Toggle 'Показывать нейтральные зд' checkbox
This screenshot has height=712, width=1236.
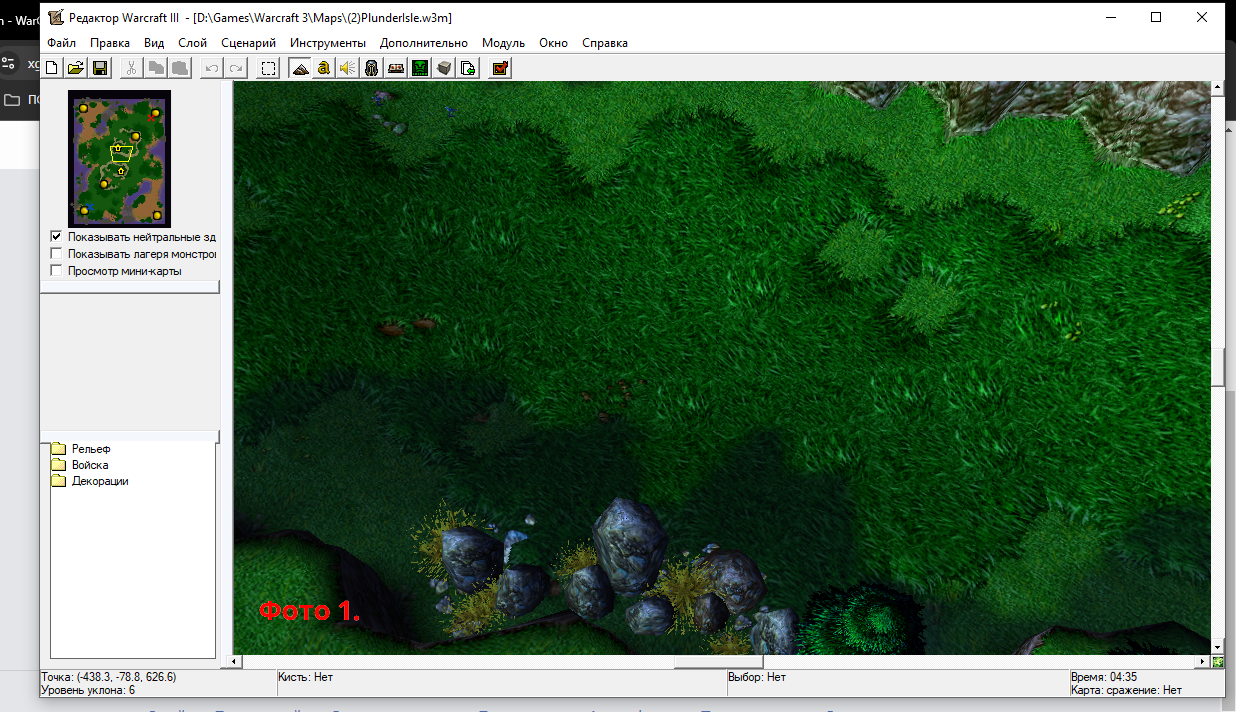[57, 237]
